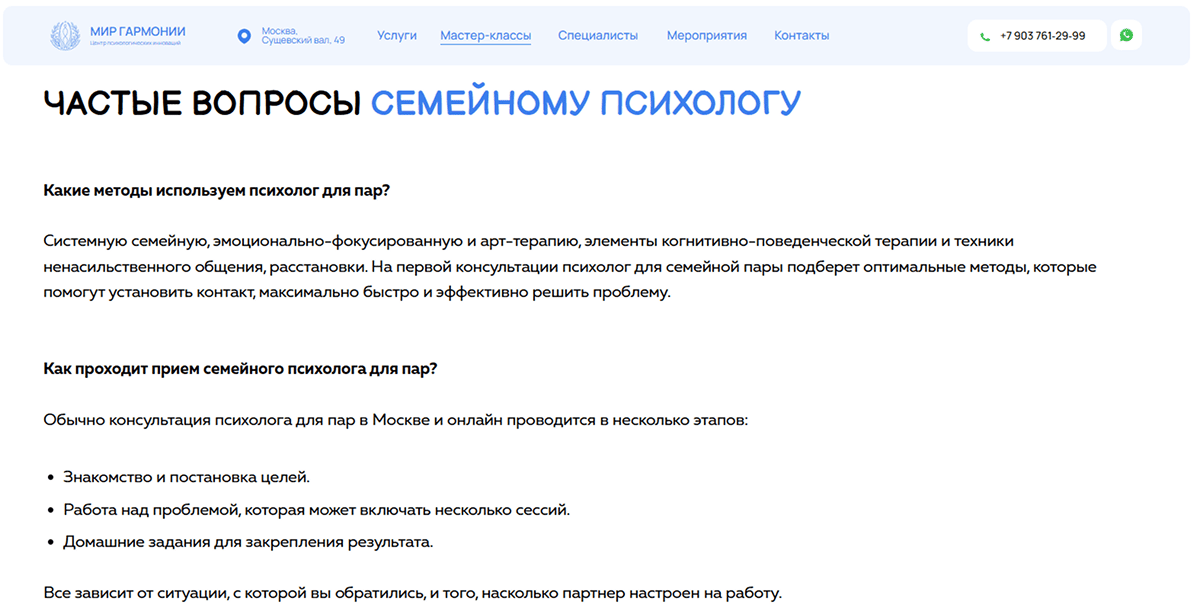Screen dimensions: 1200x610
Task: Open the Услуги menu item
Action: tap(397, 34)
